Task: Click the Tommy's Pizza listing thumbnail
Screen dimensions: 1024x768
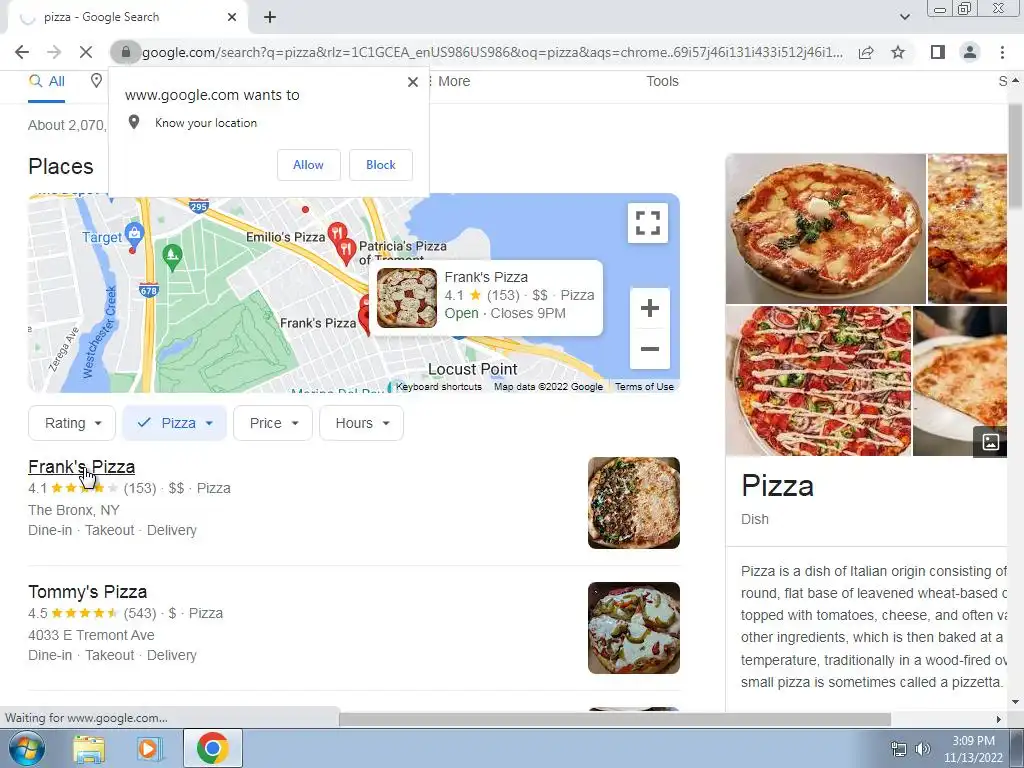Action: (x=633, y=628)
